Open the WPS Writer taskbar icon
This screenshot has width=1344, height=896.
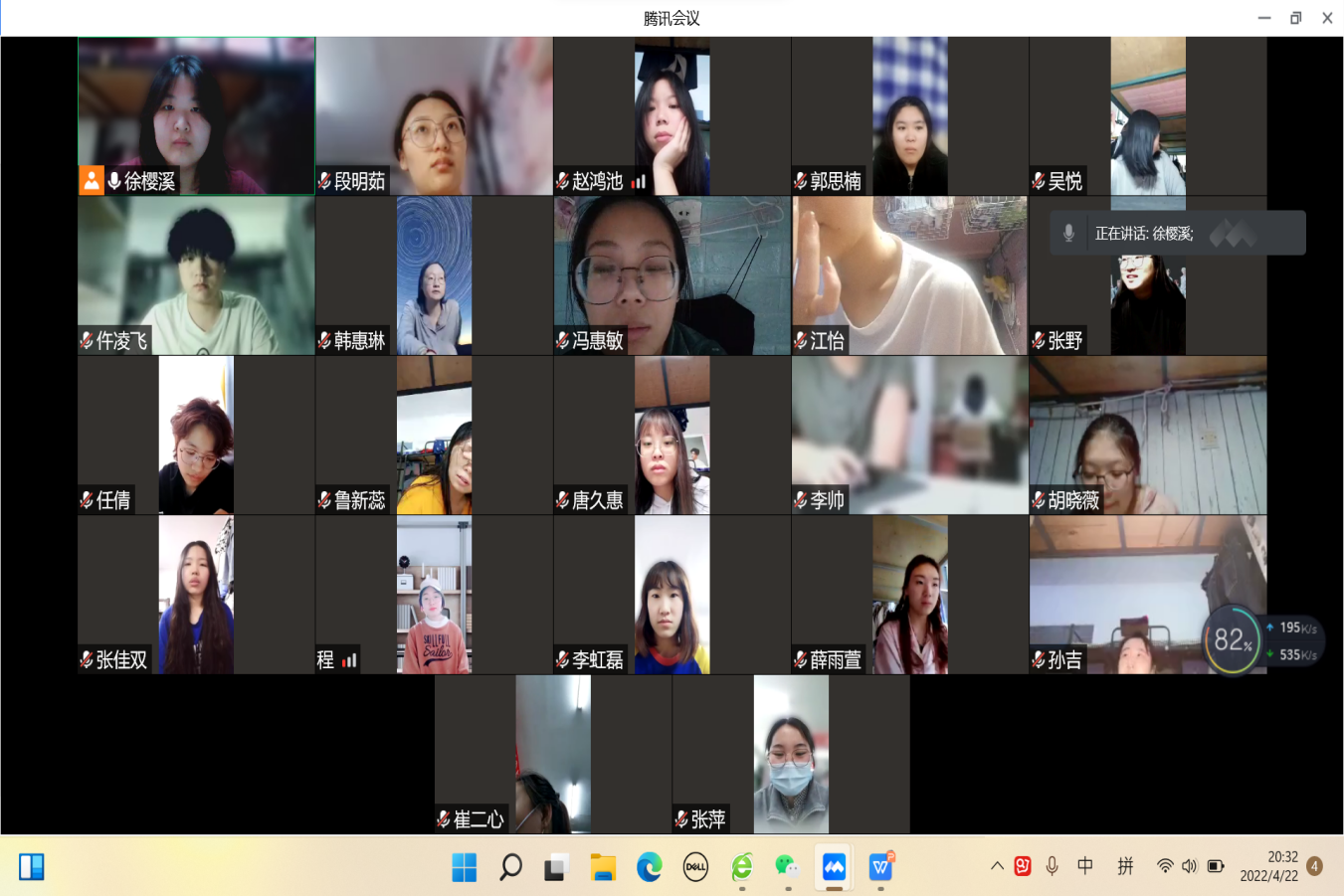pos(880,867)
